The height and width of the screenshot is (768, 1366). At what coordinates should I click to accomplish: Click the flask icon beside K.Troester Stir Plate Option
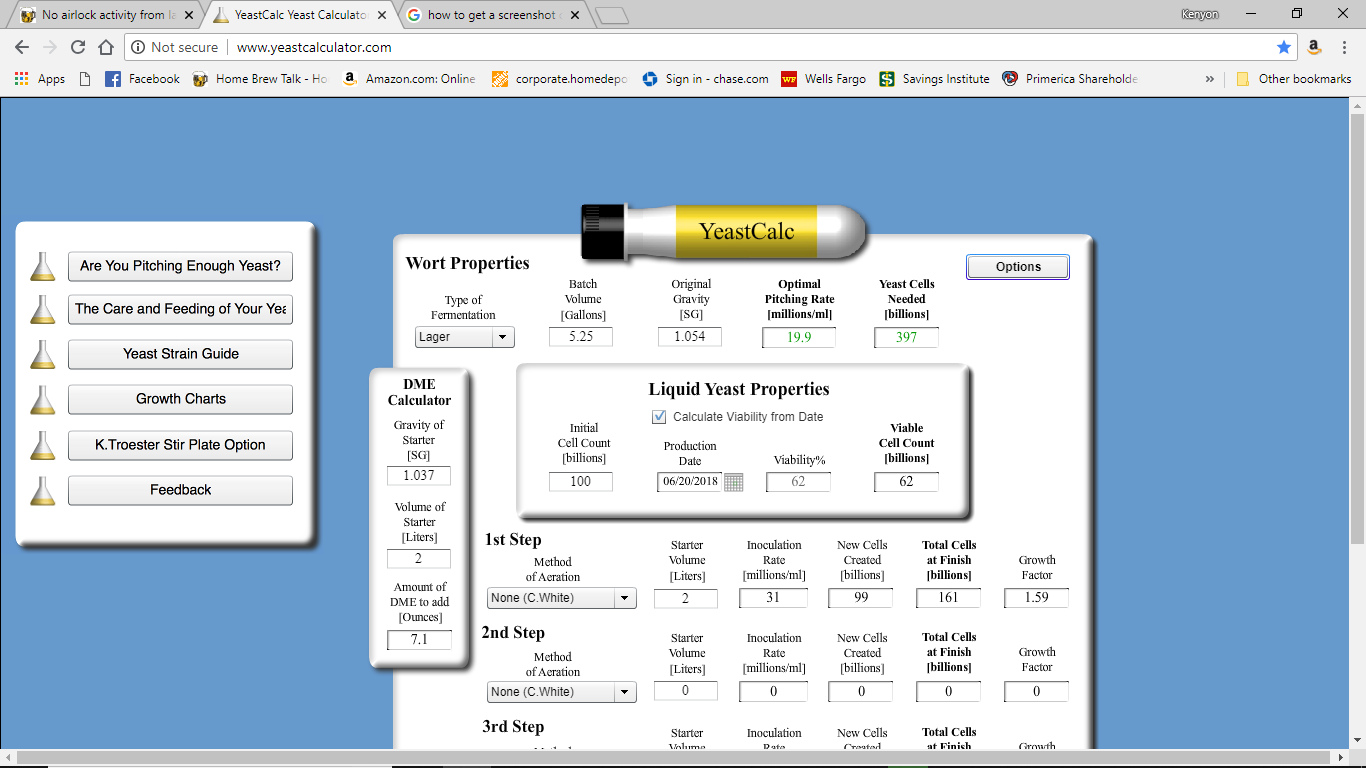(42, 445)
